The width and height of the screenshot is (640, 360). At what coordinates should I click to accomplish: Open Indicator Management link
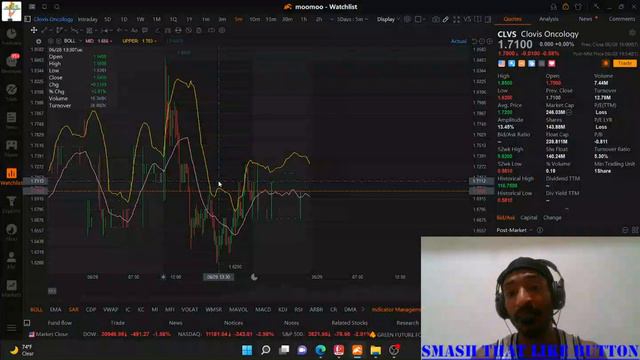pos(396,310)
